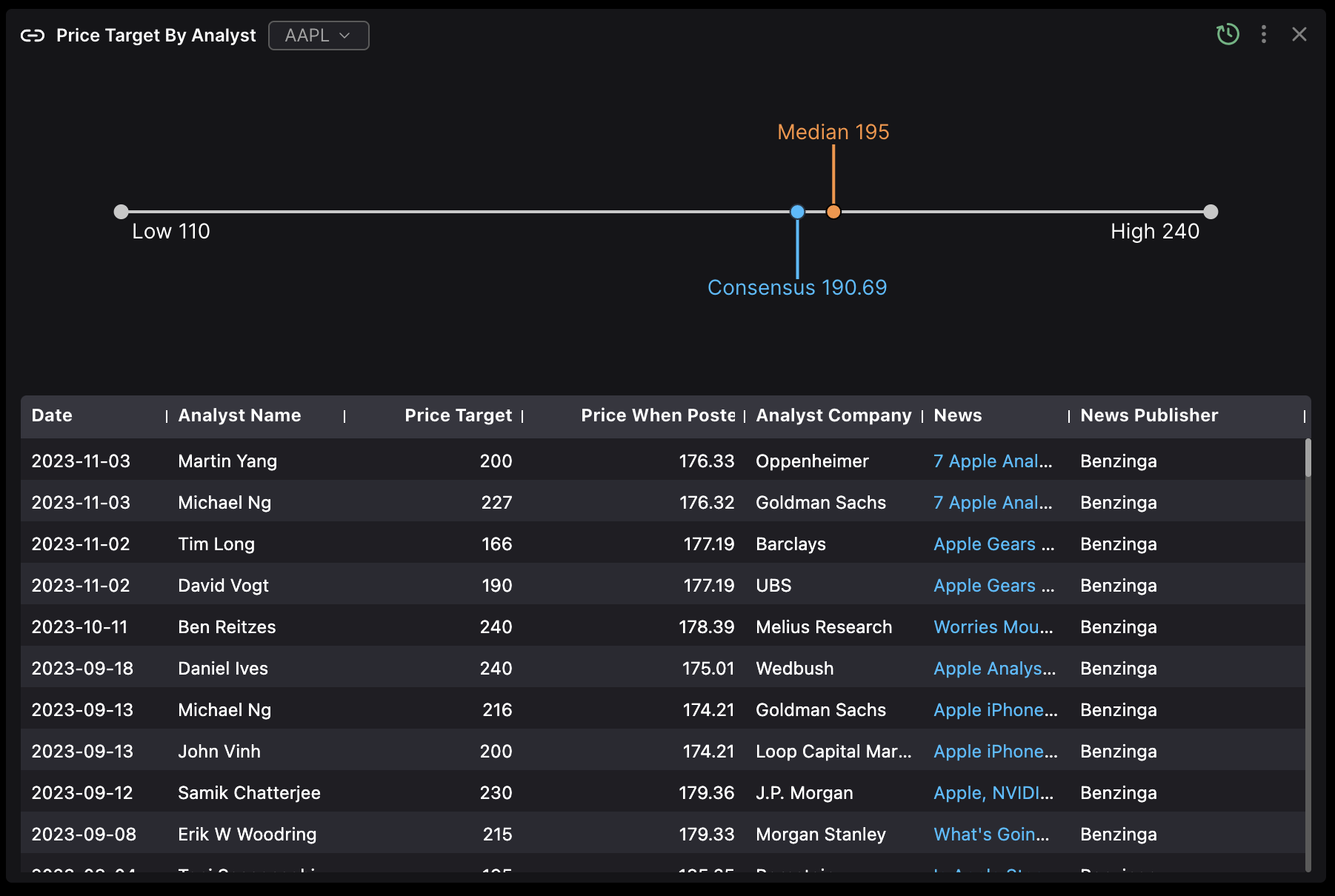Select the 'Daniel Ives' analyst cell
Screen dimensions: 1335x896
pyautogui.click(x=223, y=669)
